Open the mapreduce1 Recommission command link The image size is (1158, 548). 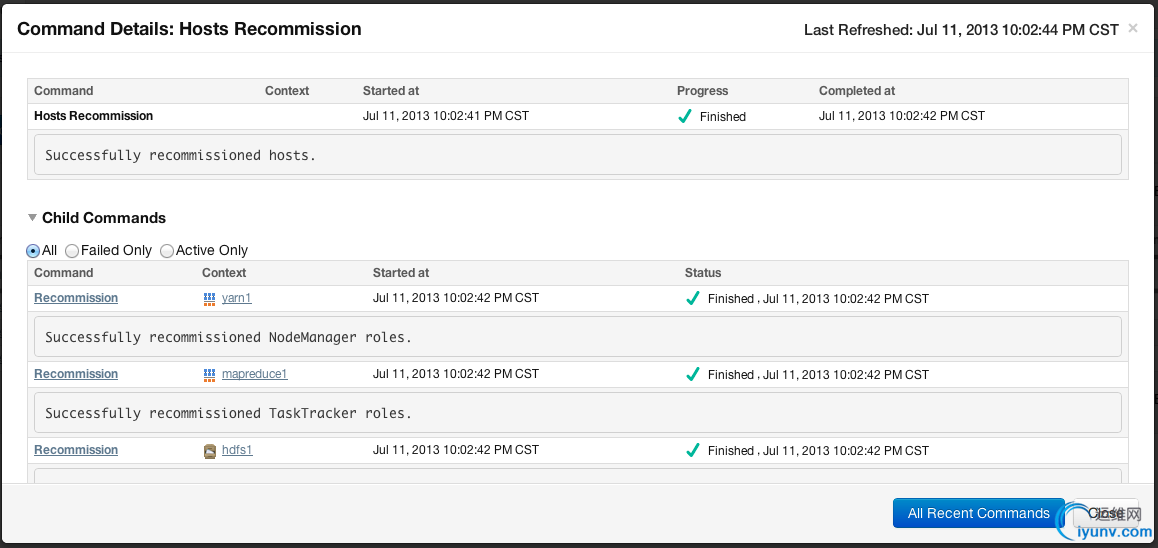point(76,374)
